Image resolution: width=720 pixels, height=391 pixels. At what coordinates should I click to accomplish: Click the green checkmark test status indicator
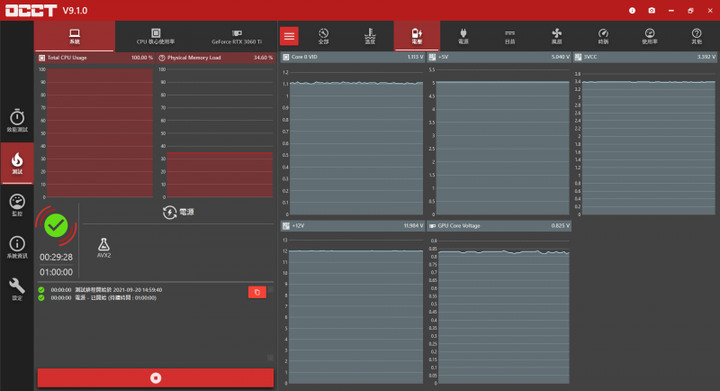tap(56, 225)
